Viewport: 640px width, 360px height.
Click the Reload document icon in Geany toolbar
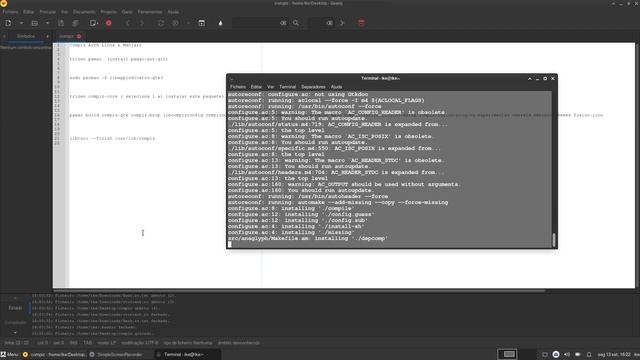94,23
